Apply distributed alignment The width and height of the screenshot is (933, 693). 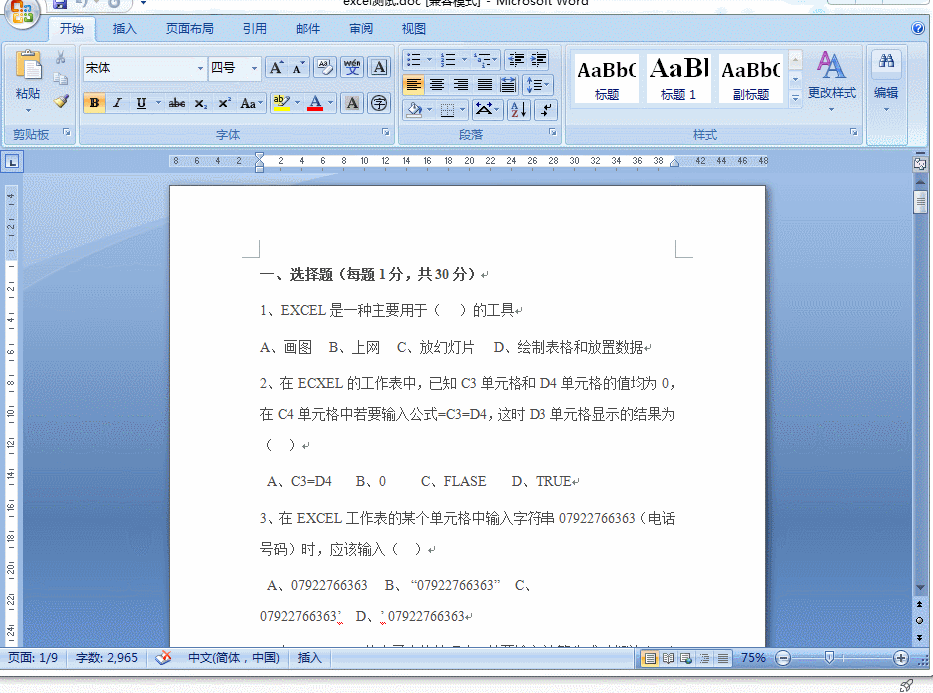[x=508, y=84]
